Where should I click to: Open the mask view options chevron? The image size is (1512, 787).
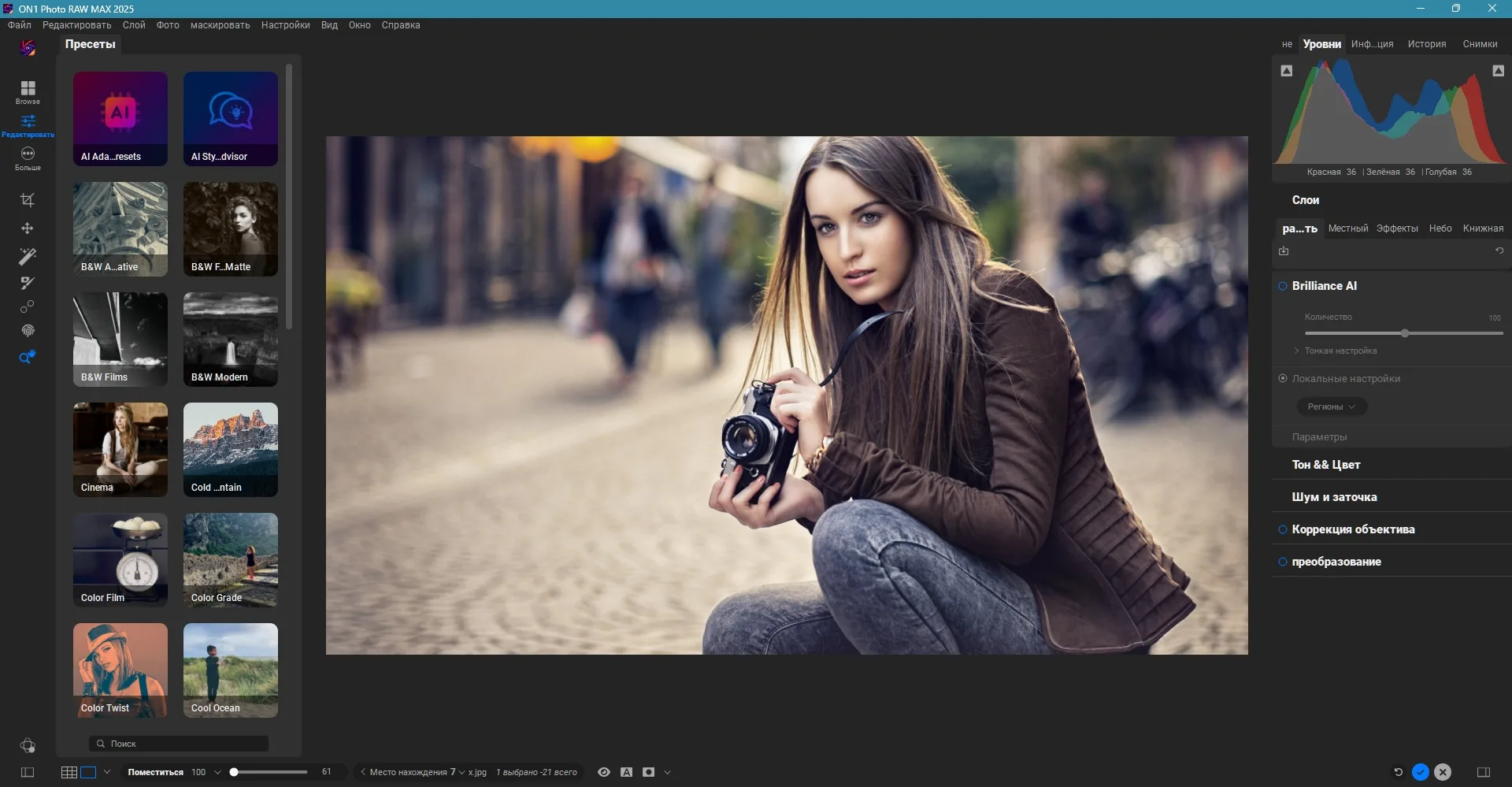[x=668, y=772]
